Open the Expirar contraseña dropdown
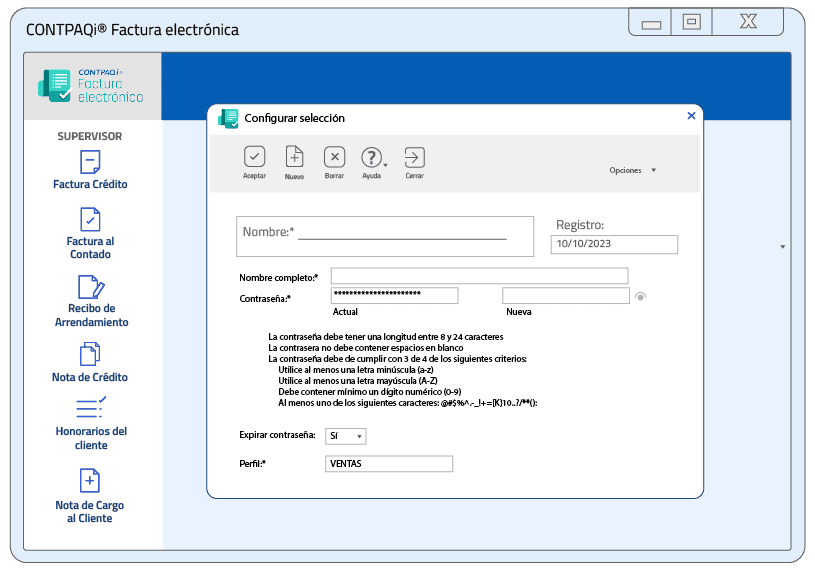The width and height of the screenshot is (815, 571). [346, 436]
